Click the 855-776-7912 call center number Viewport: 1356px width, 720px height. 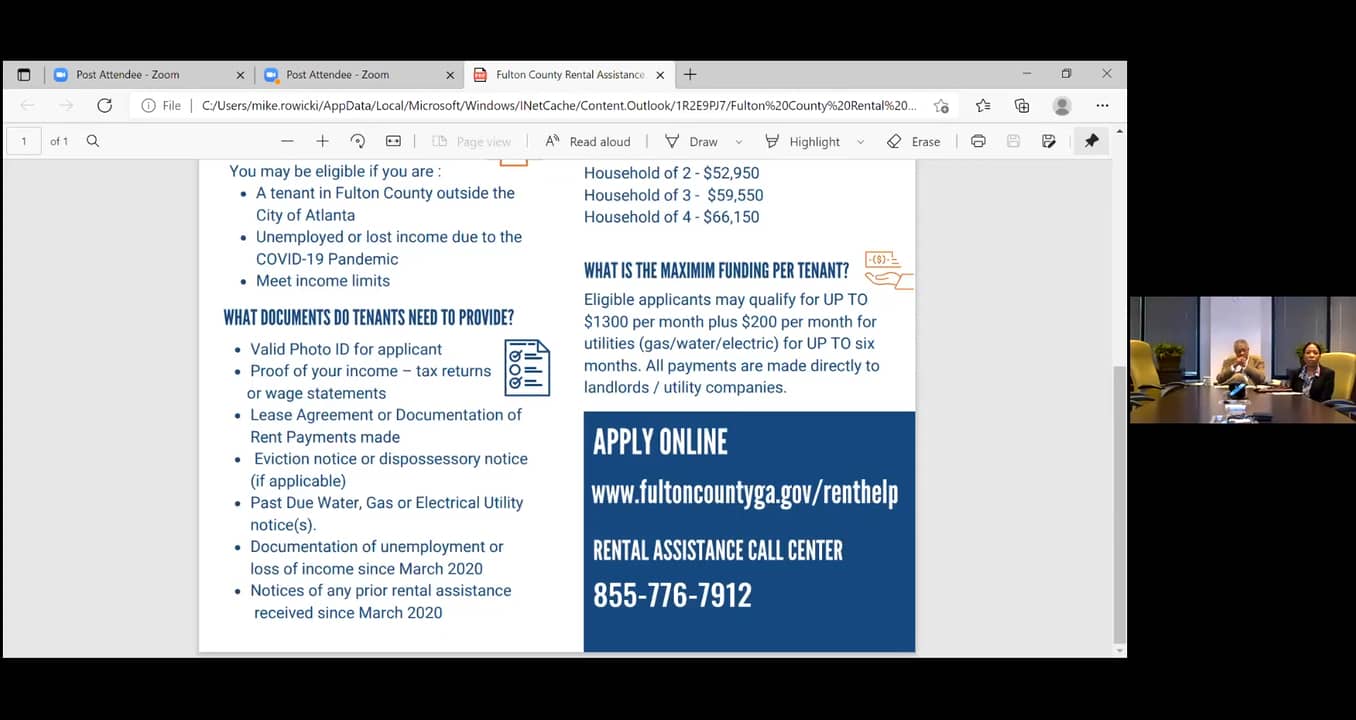(x=673, y=595)
